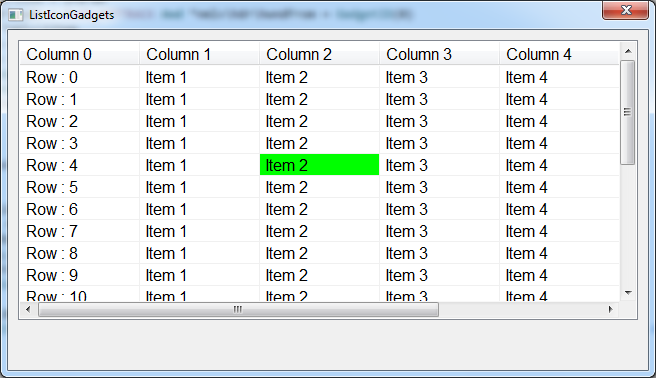Click Item 3 in Row : 1
Image resolution: width=656 pixels, height=378 pixels.
(440, 100)
